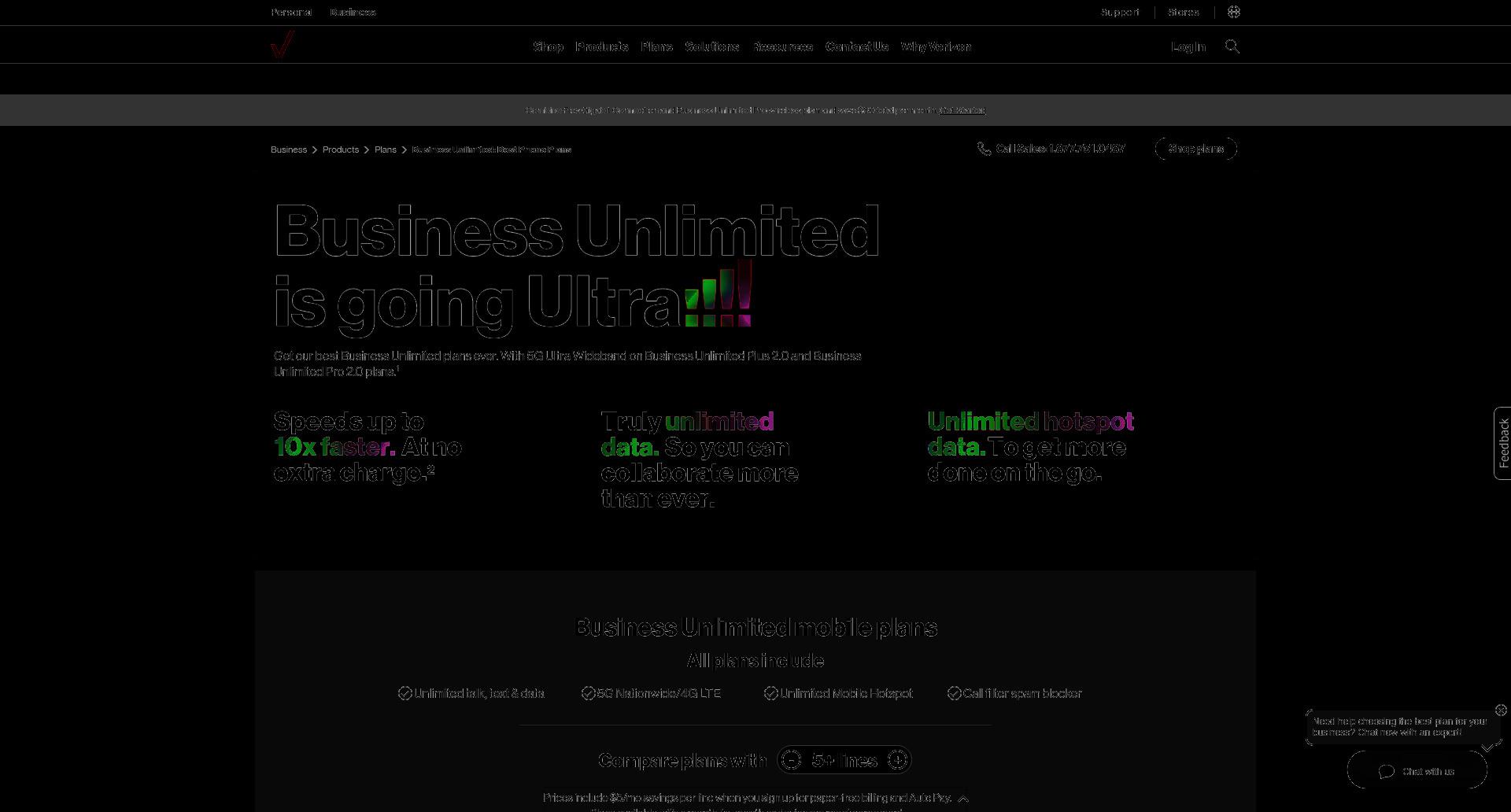This screenshot has height=812, width=1511.
Task: Open the Solutions menu
Action: (712, 46)
